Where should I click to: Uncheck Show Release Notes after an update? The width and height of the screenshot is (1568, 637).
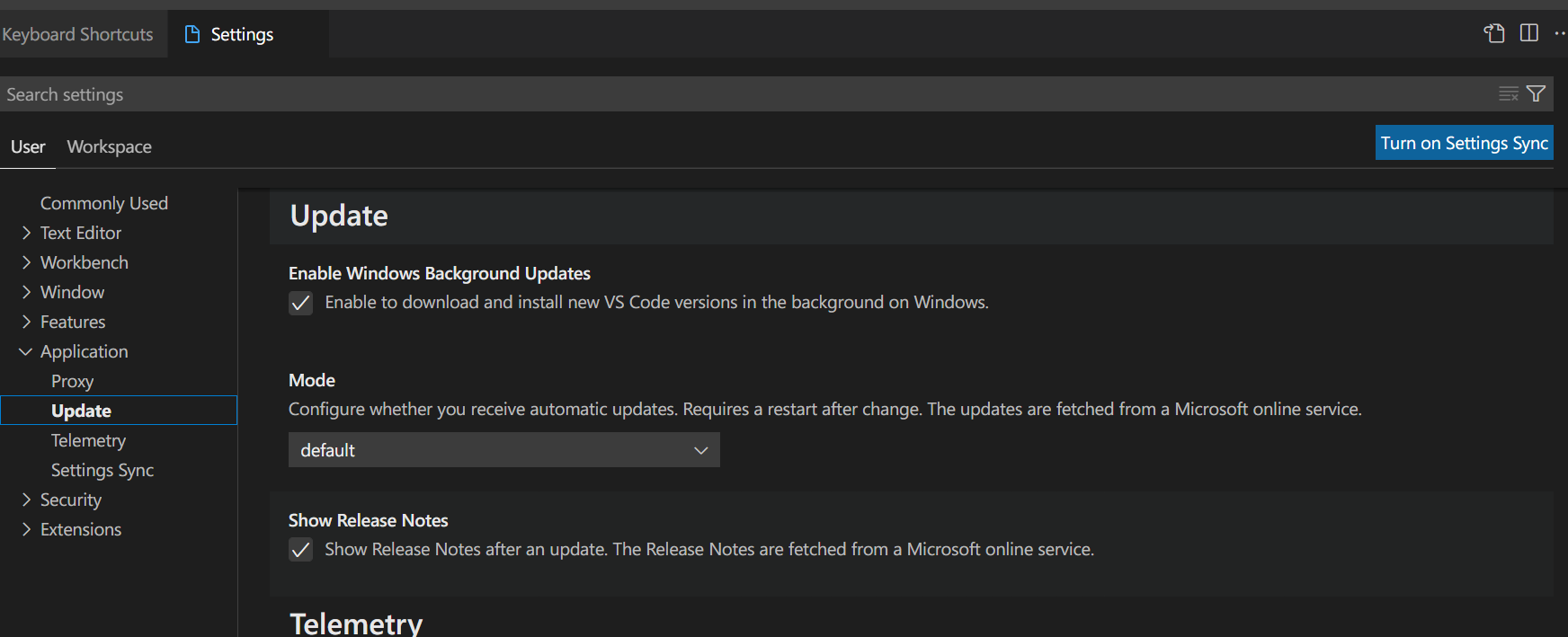(300, 549)
